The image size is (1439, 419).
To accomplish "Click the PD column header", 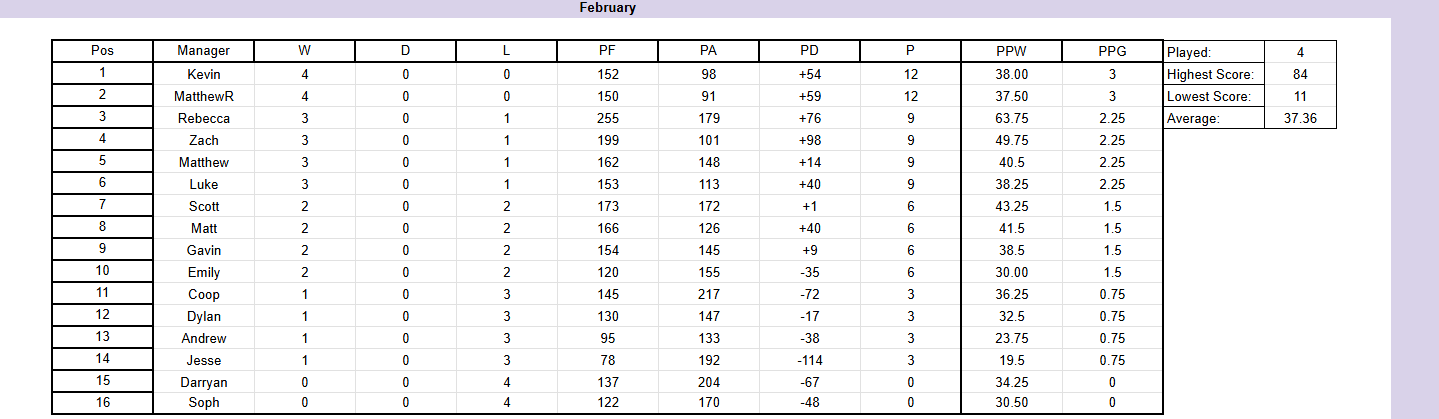I will click(x=809, y=51).
